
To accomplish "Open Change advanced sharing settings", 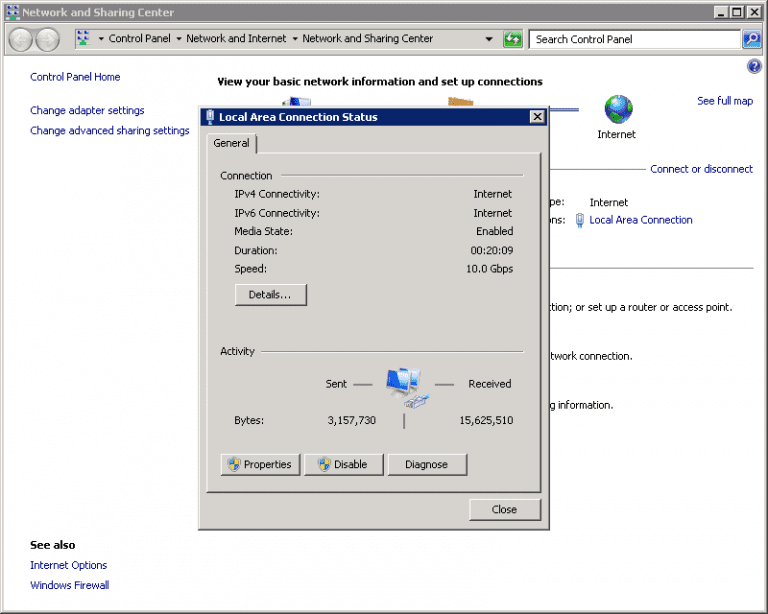I will (x=109, y=131).
